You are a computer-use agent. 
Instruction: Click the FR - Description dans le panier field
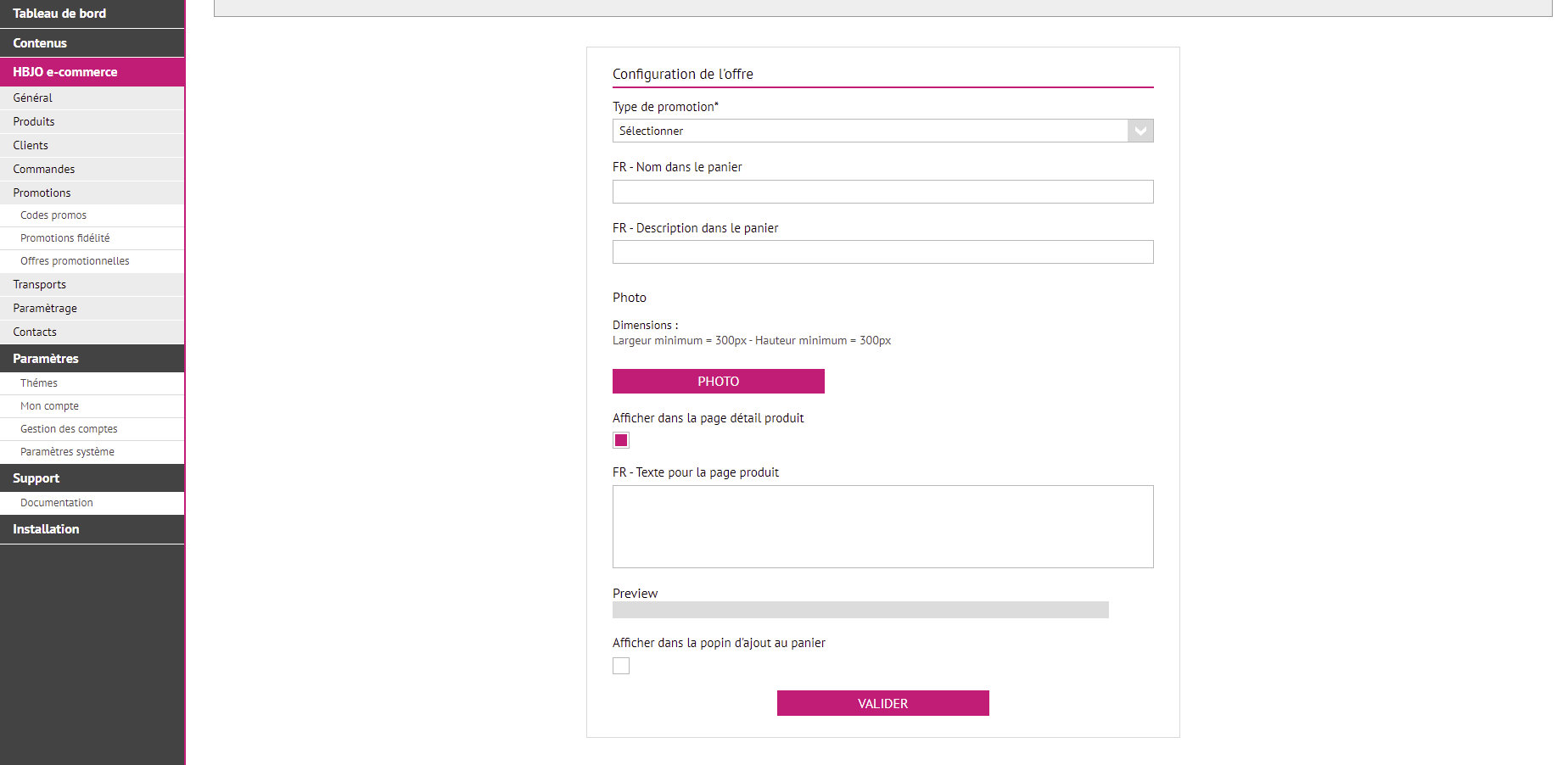click(x=882, y=252)
